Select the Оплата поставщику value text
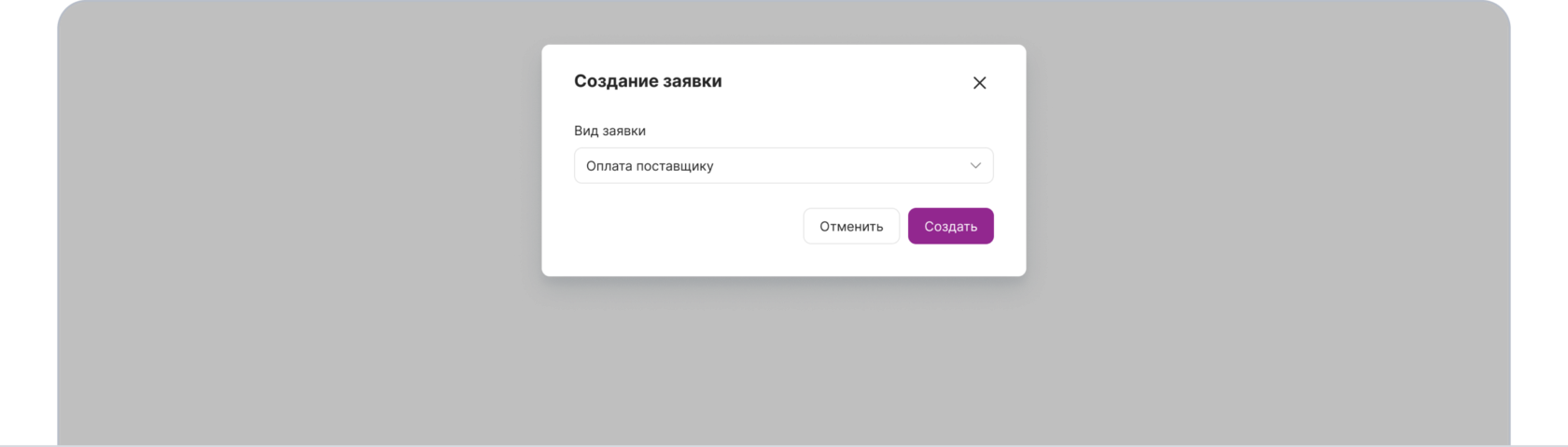The image size is (1568, 447). tap(650, 166)
